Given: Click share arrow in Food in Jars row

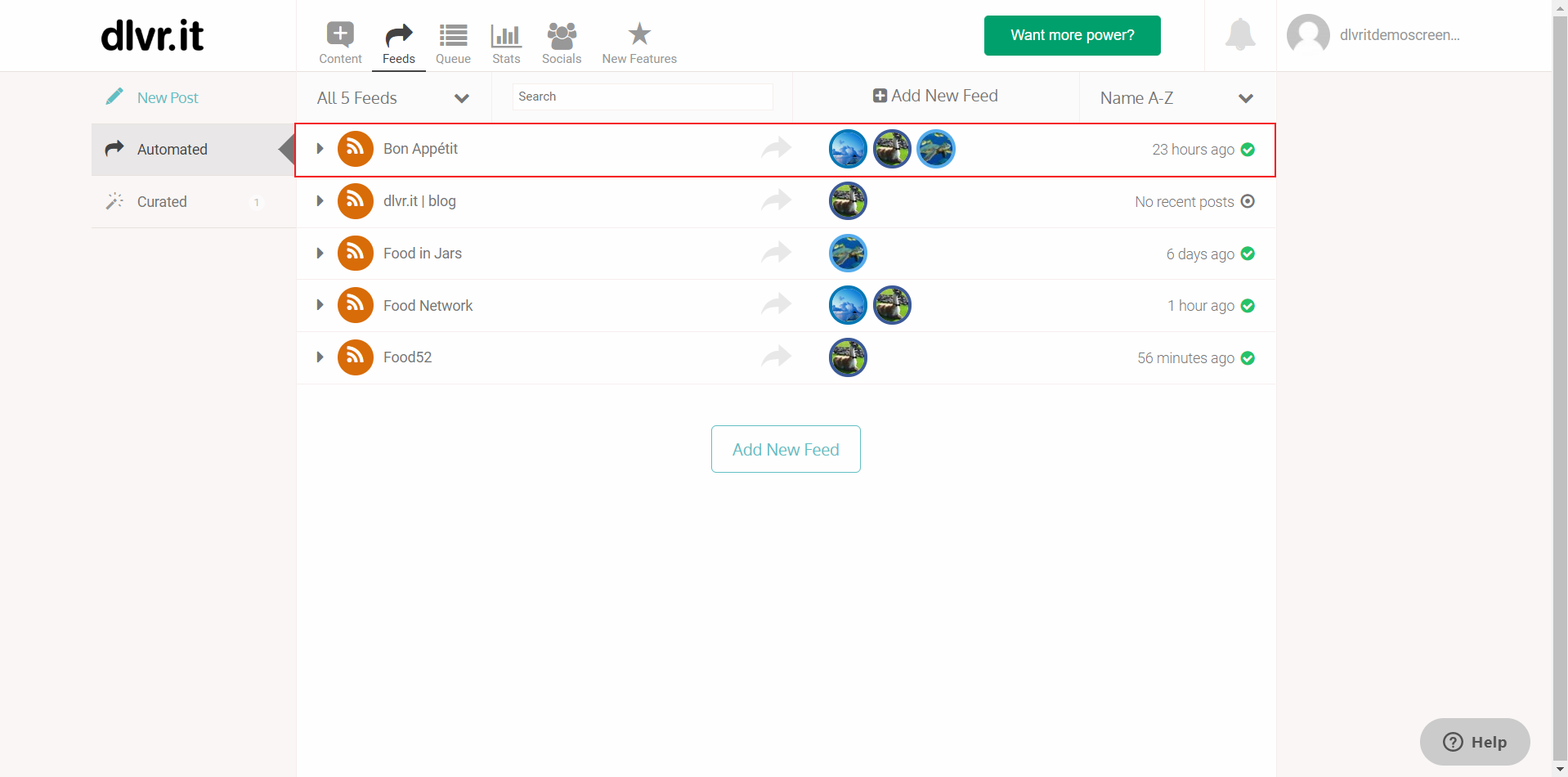Looking at the screenshot, I should point(776,253).
